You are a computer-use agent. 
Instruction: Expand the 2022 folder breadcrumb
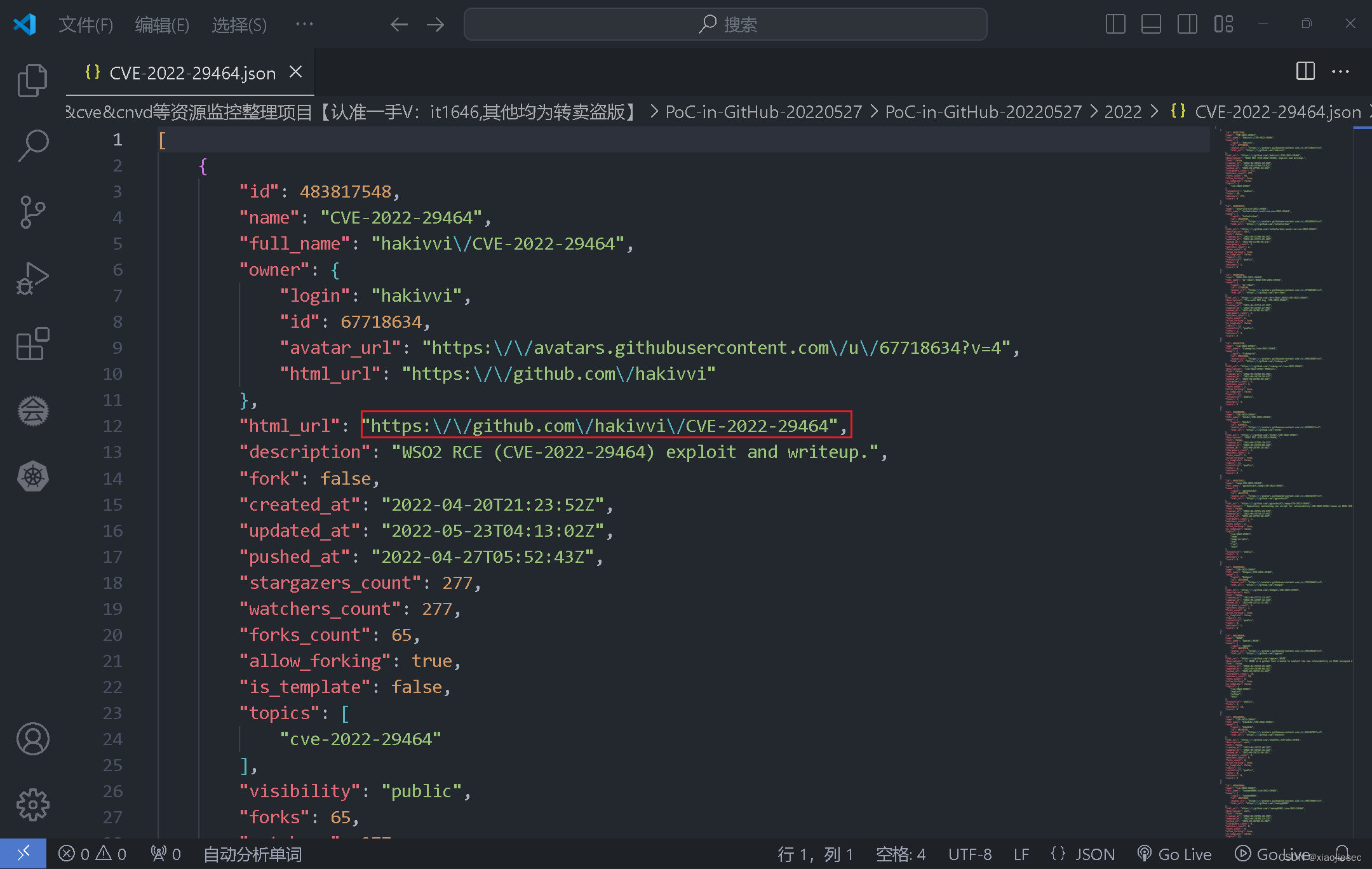[1122, 112]
